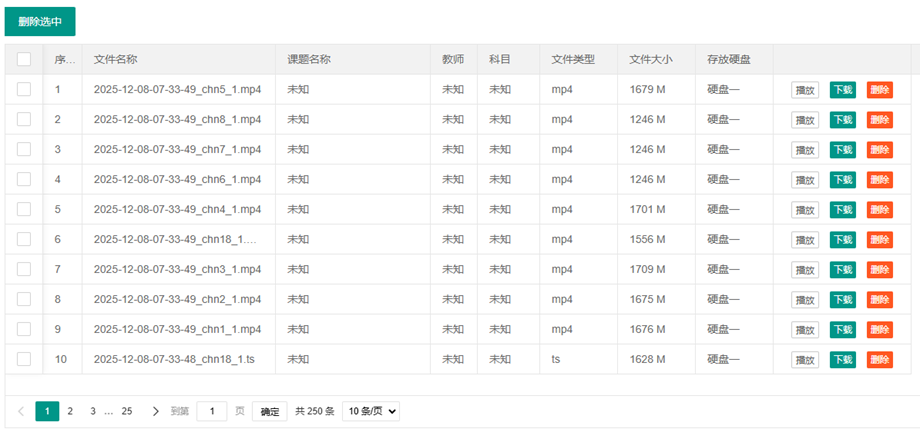Viewport: 920px width, 429px height.
Task: Tick the checkbox for row 10
Action: point(24,359)
